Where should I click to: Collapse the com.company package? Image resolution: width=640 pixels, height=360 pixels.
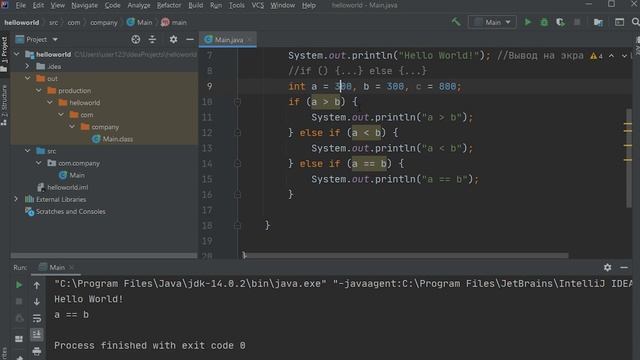tap(39, 163)
